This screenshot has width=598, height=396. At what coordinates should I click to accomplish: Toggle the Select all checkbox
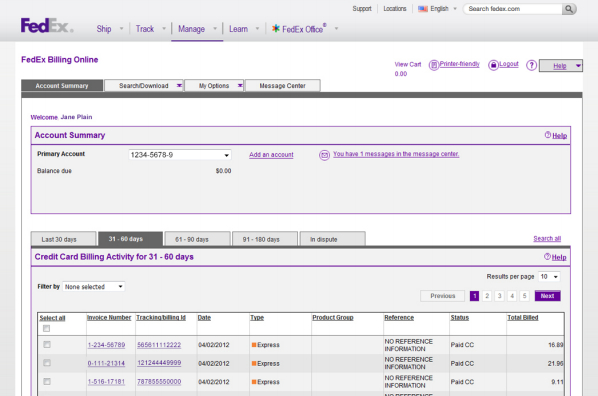pos(47,328)
